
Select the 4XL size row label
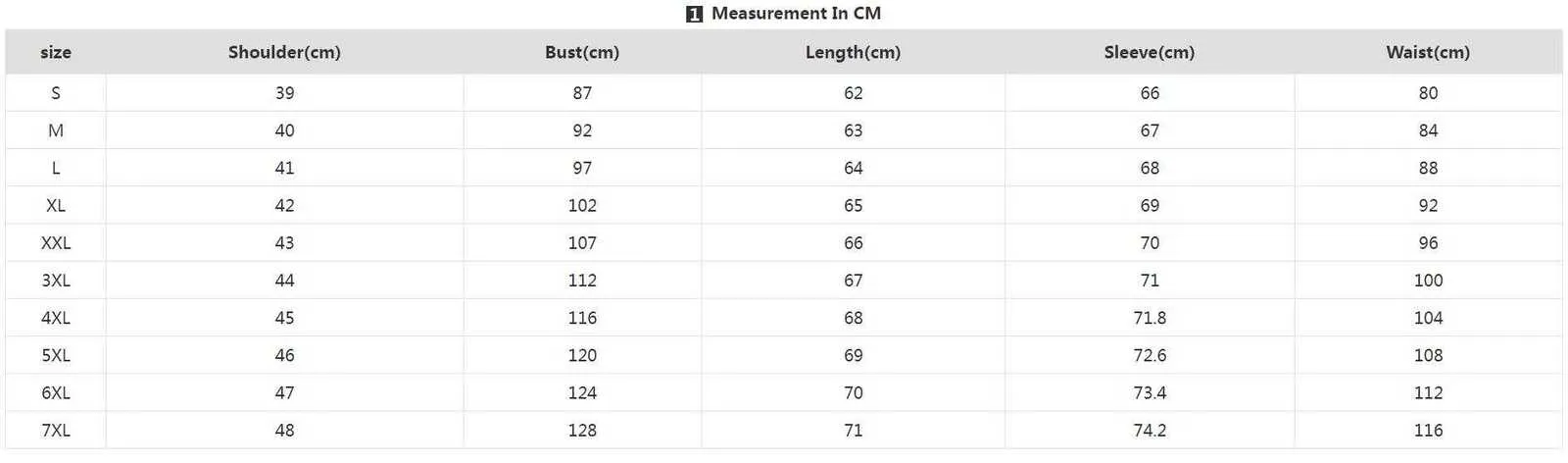[x=56, y=318]
